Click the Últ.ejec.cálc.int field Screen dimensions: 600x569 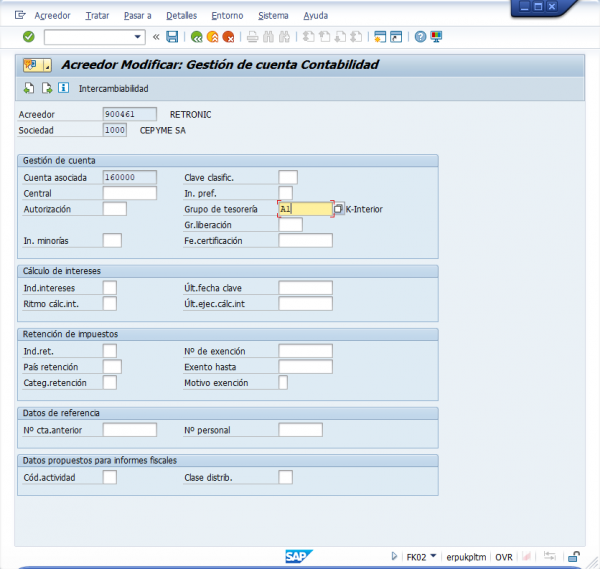(x=306, y=303)
